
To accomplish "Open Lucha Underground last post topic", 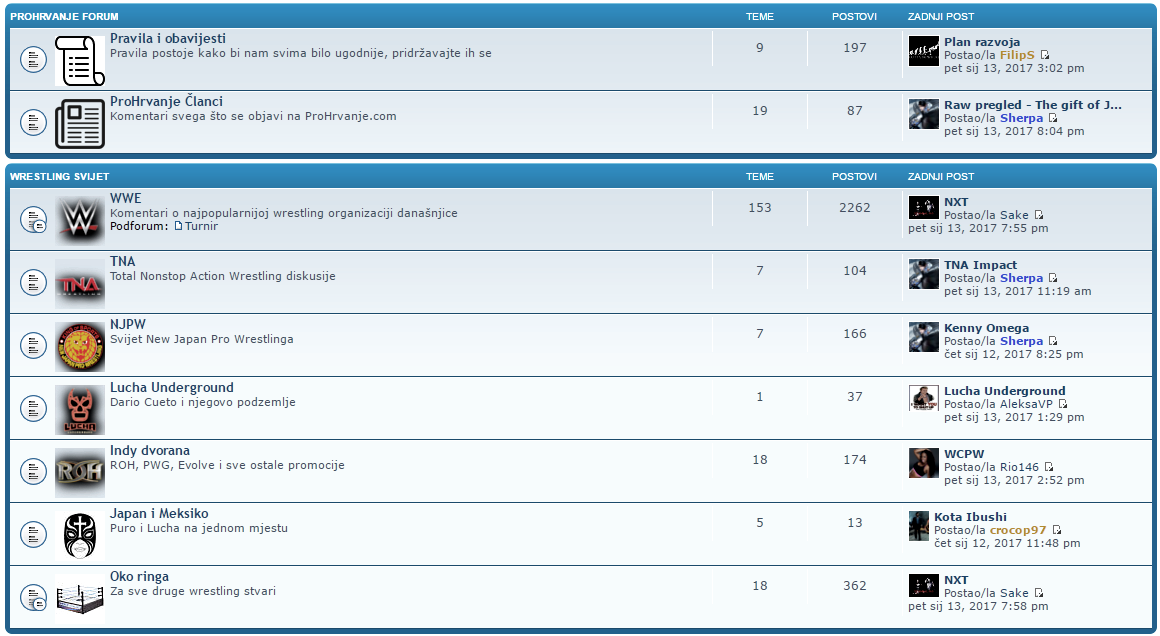I will coord(1005,391).
